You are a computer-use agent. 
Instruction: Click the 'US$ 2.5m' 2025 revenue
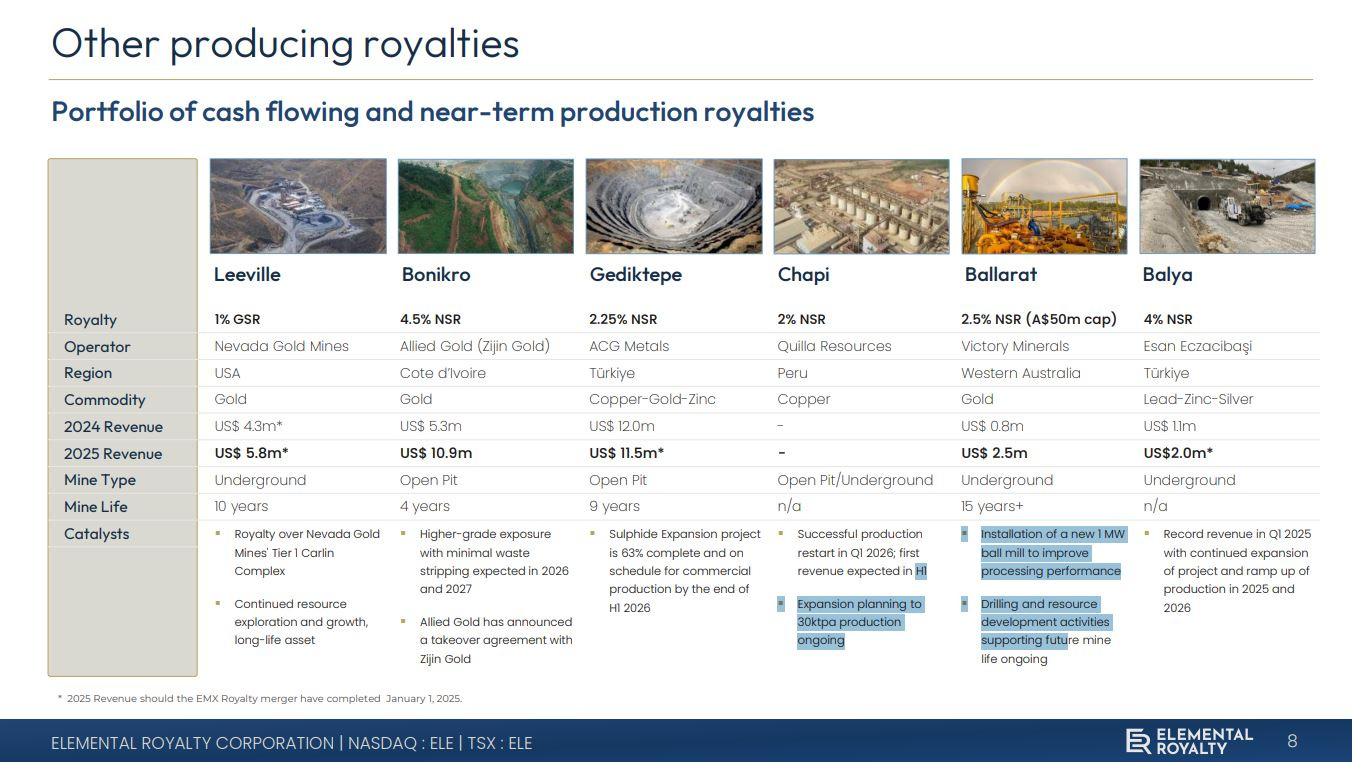click(994, 454)
